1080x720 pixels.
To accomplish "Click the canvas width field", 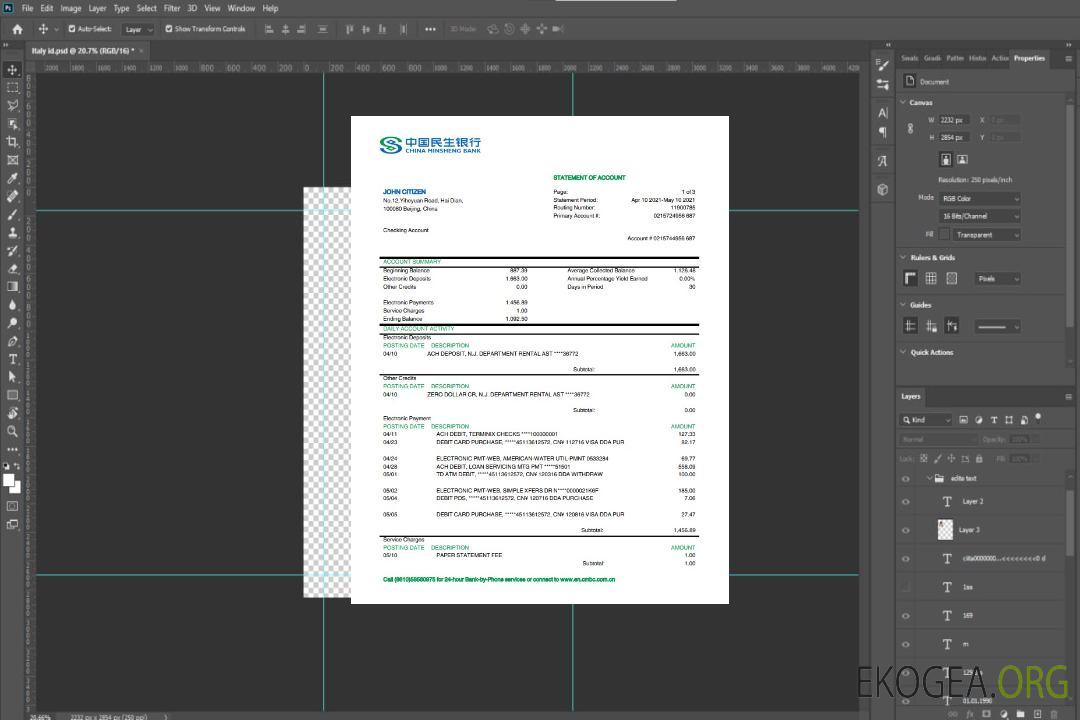I will pyautogui.click(x=954, y=120).
